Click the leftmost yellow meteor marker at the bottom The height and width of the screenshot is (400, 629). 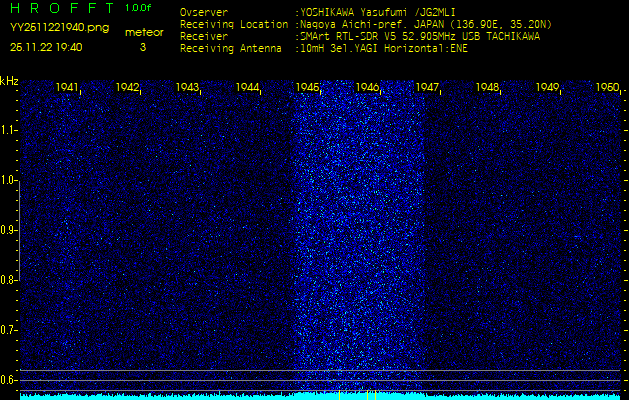coord(339,395)
